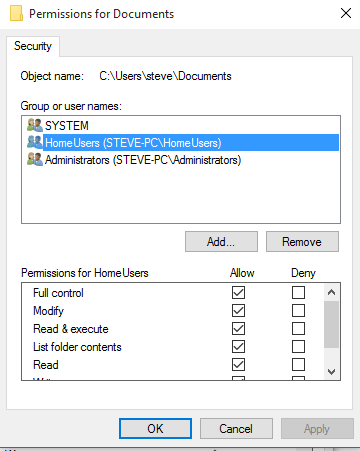This screenshot has height=451, width=360.
Task: Click the SYSTEM group users icon
Action: (35, 125)
